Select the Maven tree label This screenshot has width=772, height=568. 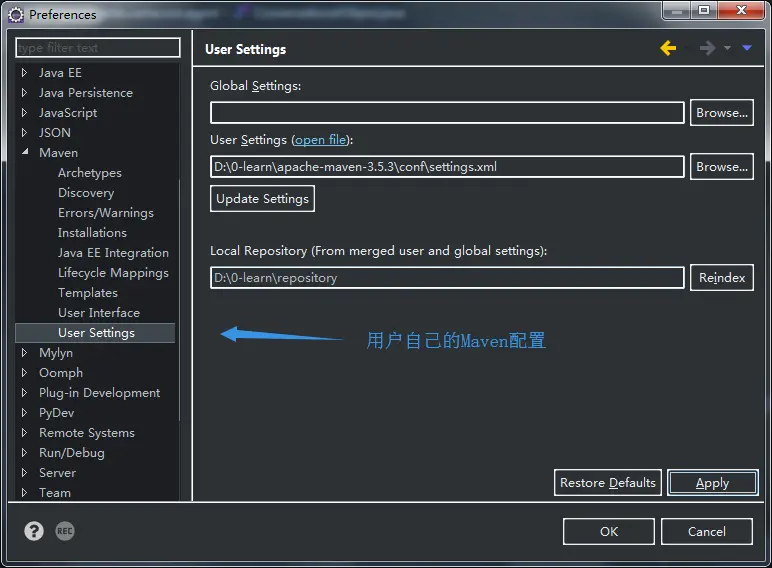[x=59, y=153]
